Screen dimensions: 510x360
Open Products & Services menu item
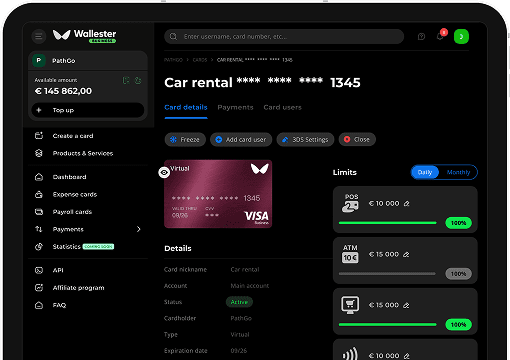pos(83,153)
